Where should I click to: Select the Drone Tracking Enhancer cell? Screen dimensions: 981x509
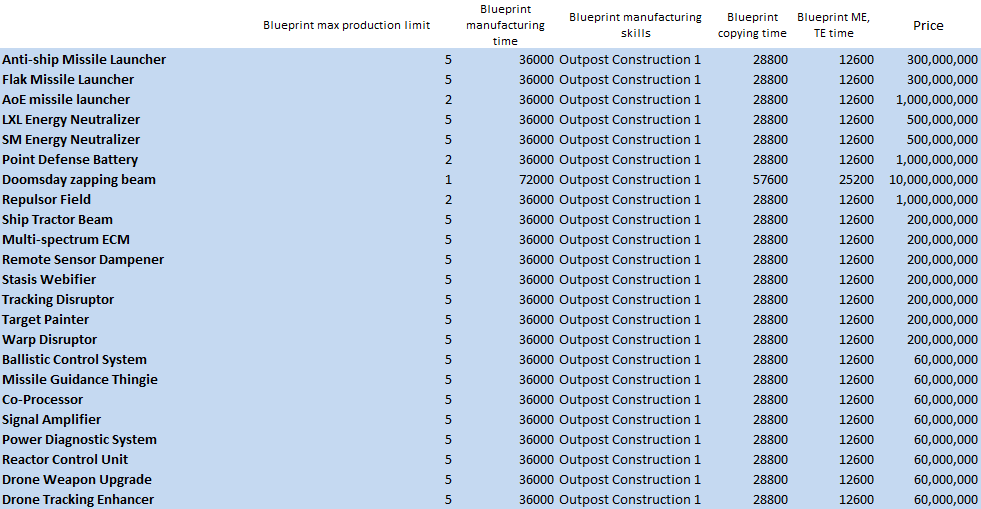tap(78, 500)
